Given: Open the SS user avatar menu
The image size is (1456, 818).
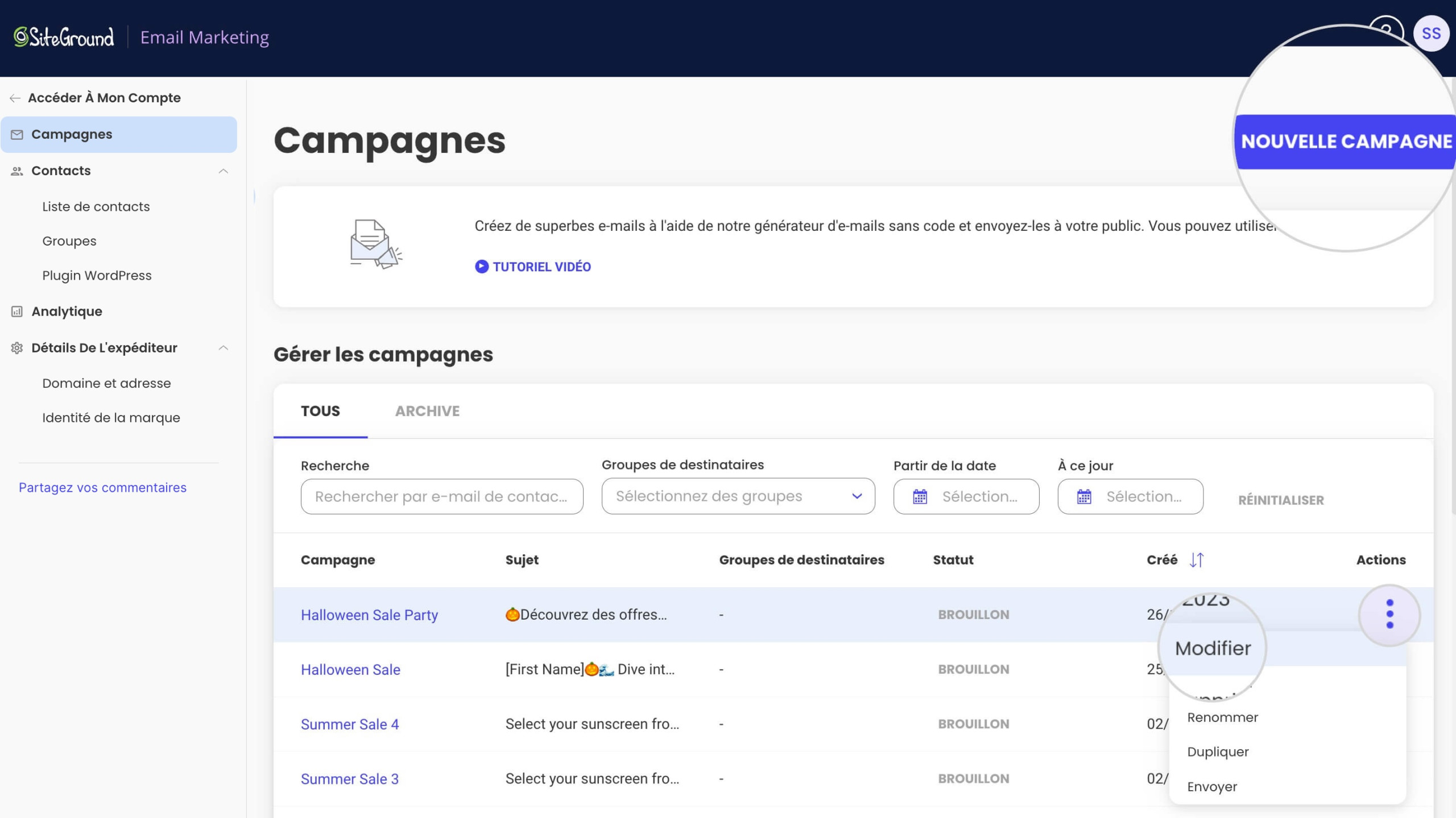Looking at the screenshot, I should tap(1431, 34).
